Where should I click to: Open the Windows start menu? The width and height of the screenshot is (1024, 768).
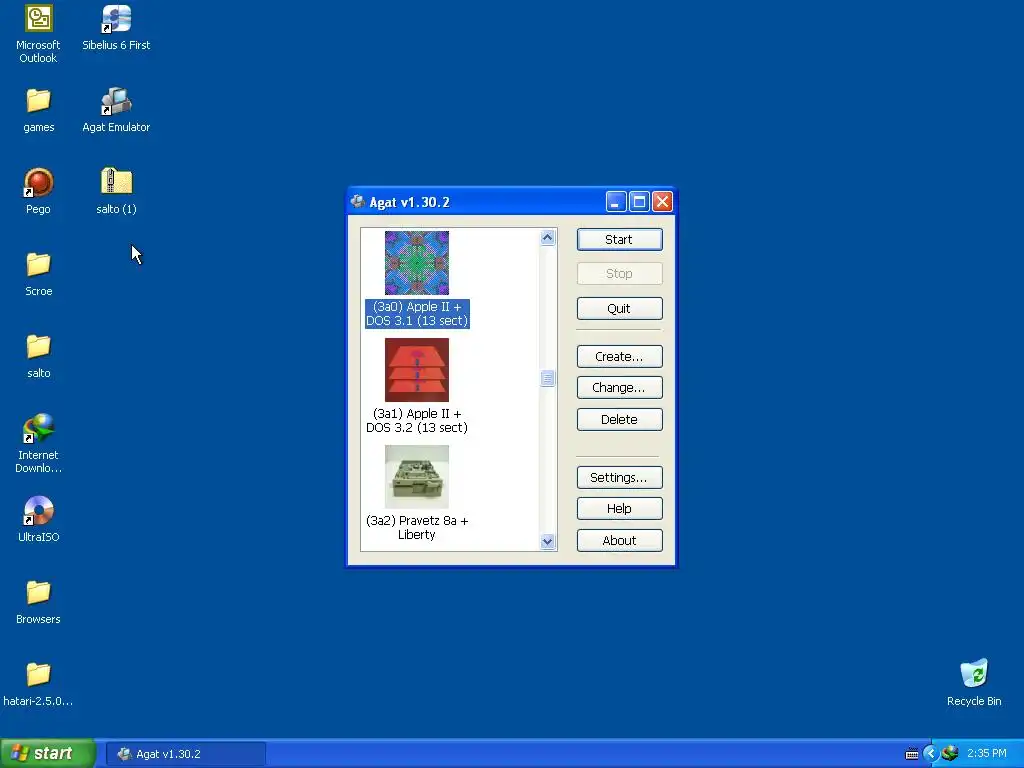click(48, 754)
